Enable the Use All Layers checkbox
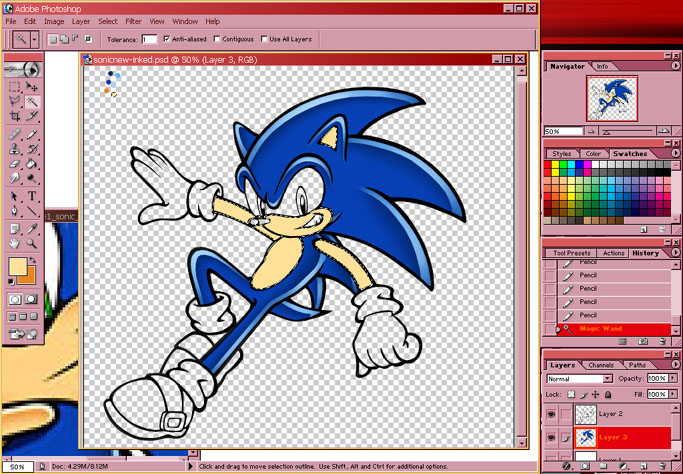The image size is (683, 474). click(x=264, y=39)
